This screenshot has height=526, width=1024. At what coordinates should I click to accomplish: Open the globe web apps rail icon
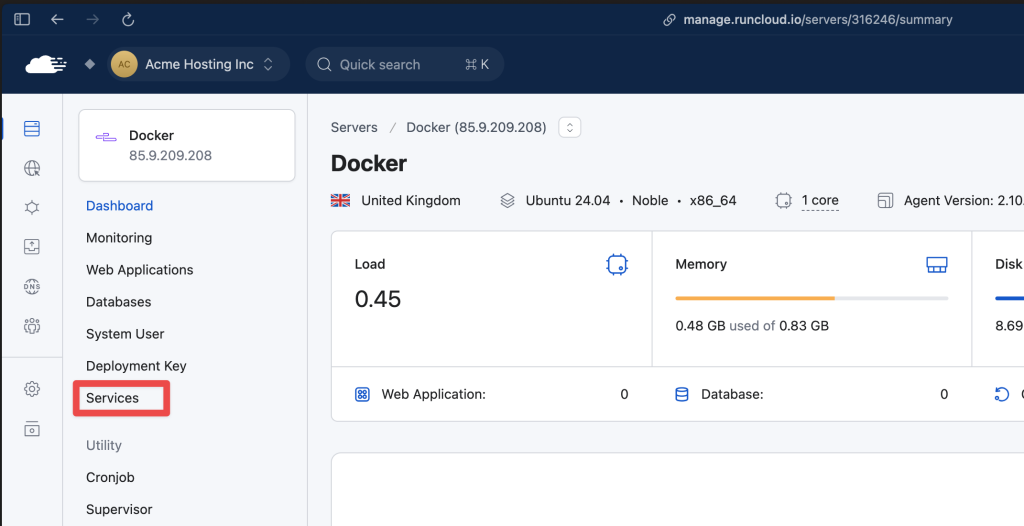point(31,168)
